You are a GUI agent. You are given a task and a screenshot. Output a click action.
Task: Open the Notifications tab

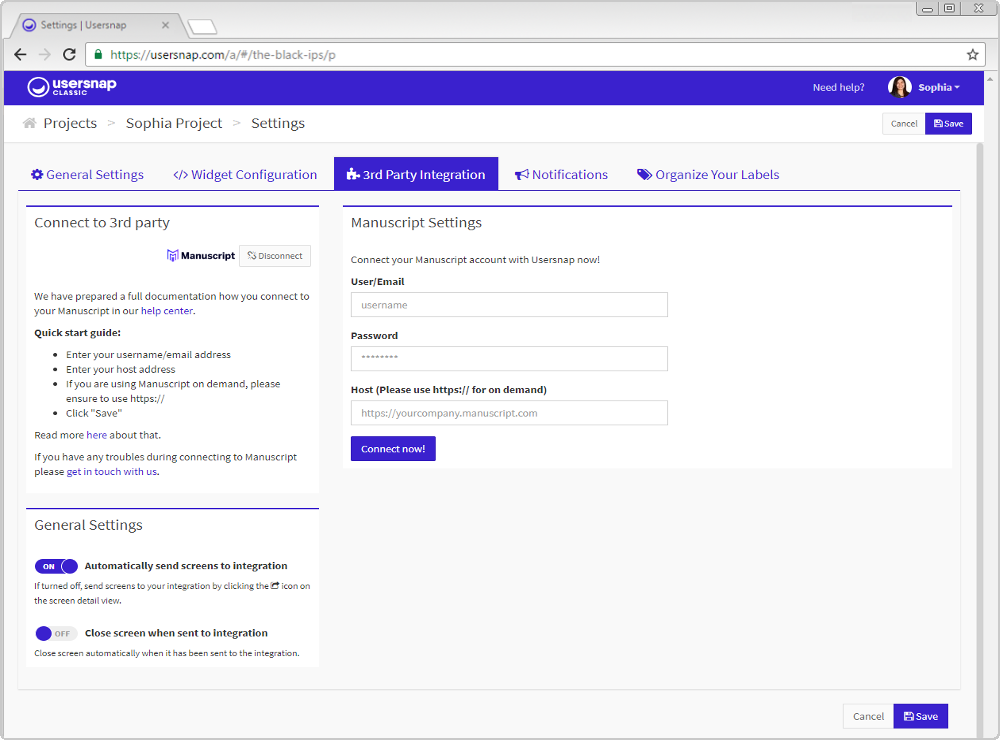[561, 175]
